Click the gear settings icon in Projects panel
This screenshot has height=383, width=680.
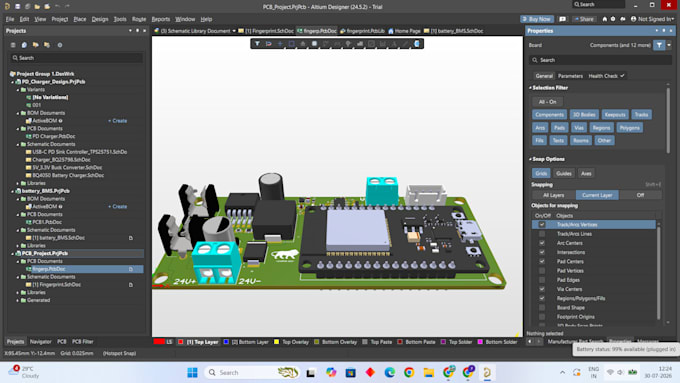click(60, 45)
